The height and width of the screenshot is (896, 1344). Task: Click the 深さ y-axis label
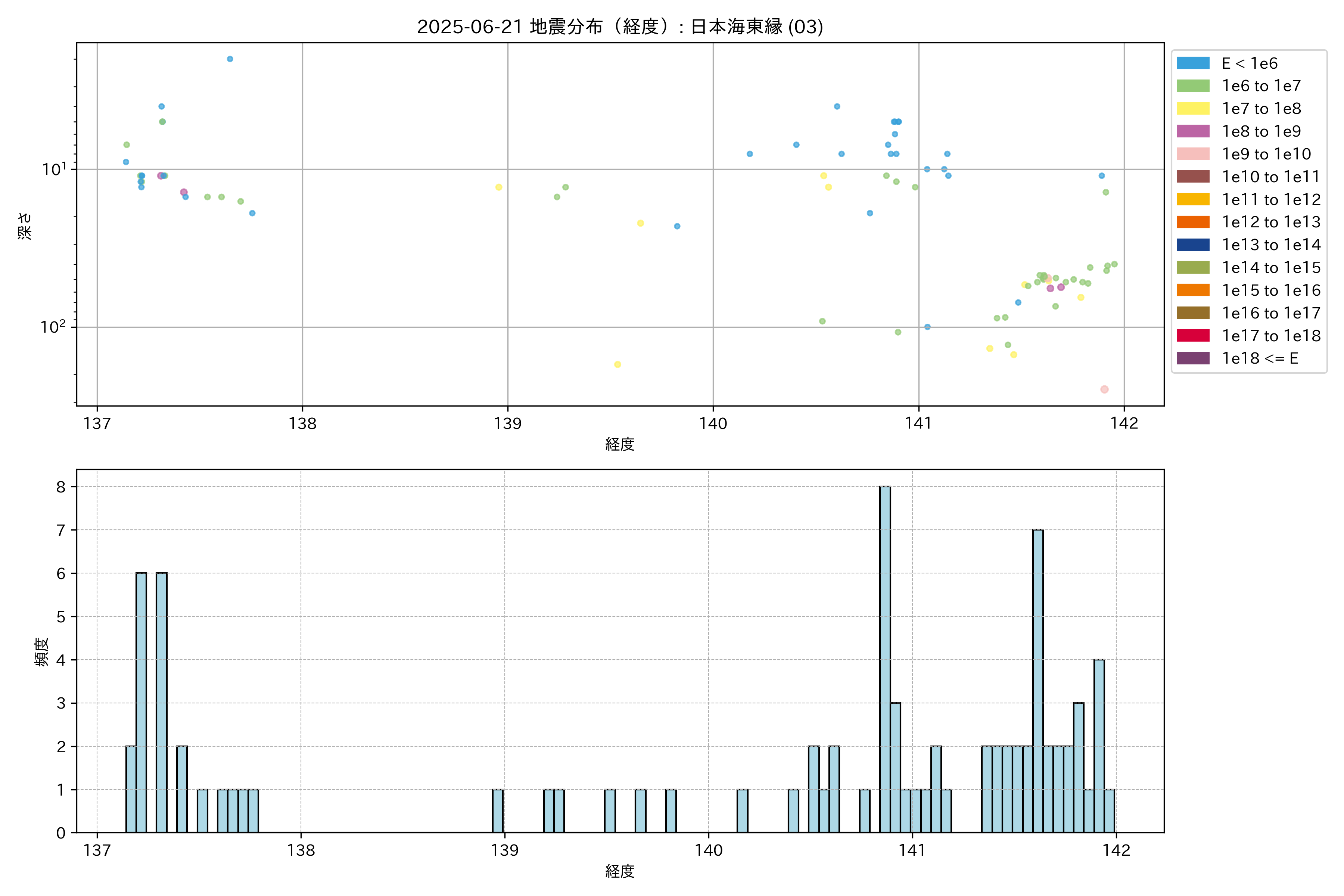click(x=25, y=226)
